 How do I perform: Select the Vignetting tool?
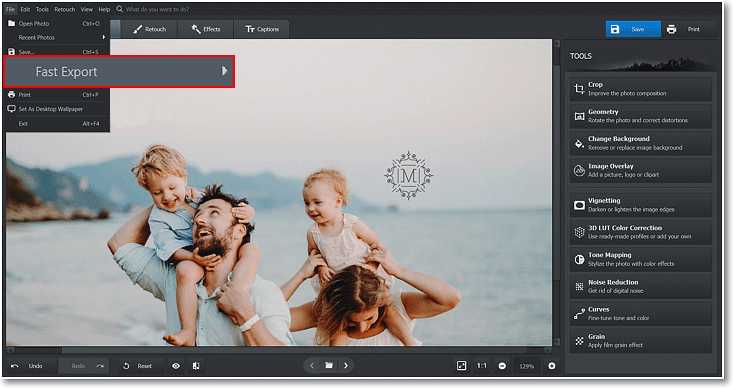pos(640,205)
